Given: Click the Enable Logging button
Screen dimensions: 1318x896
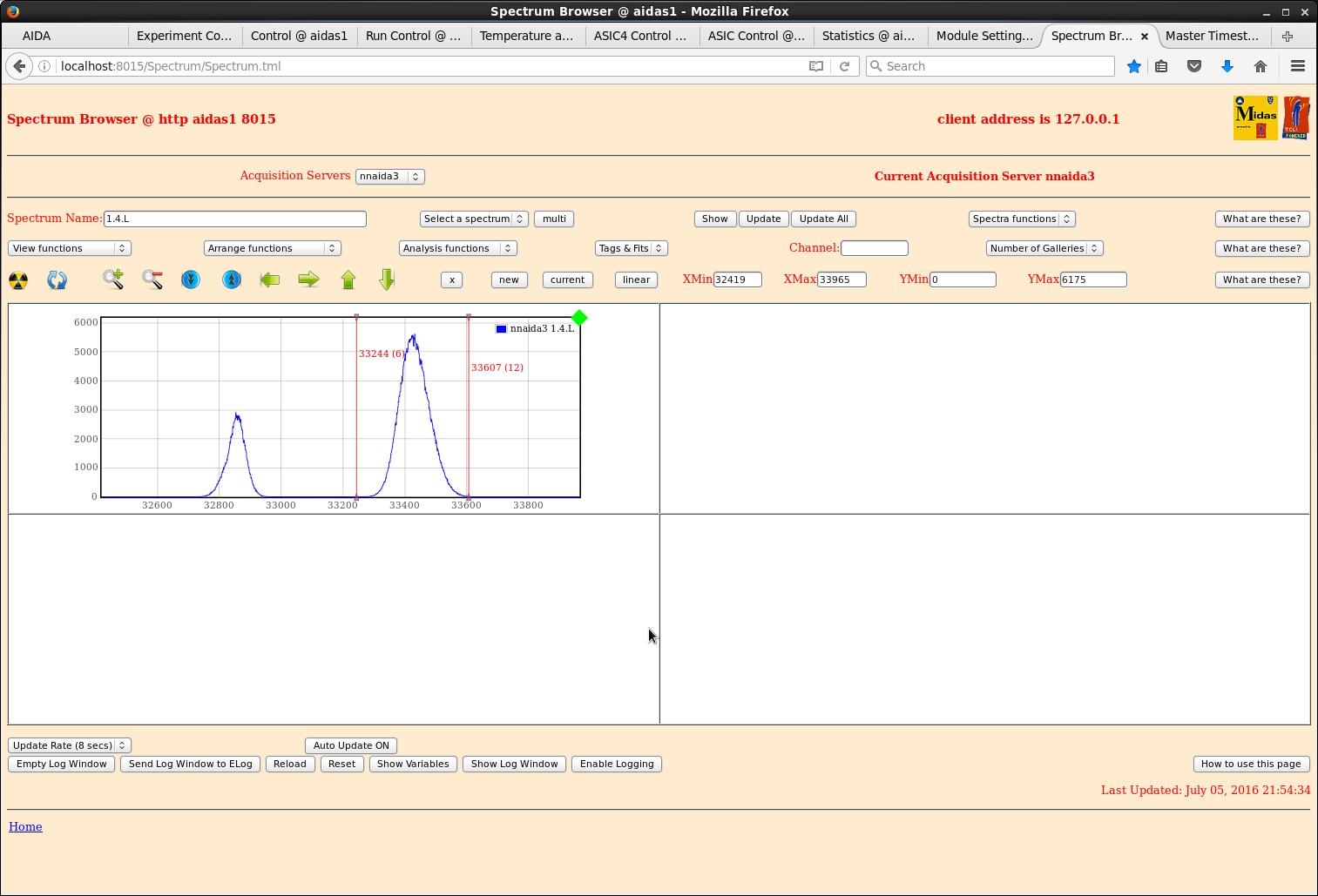Looking at the screenshot, I should 617,764.
